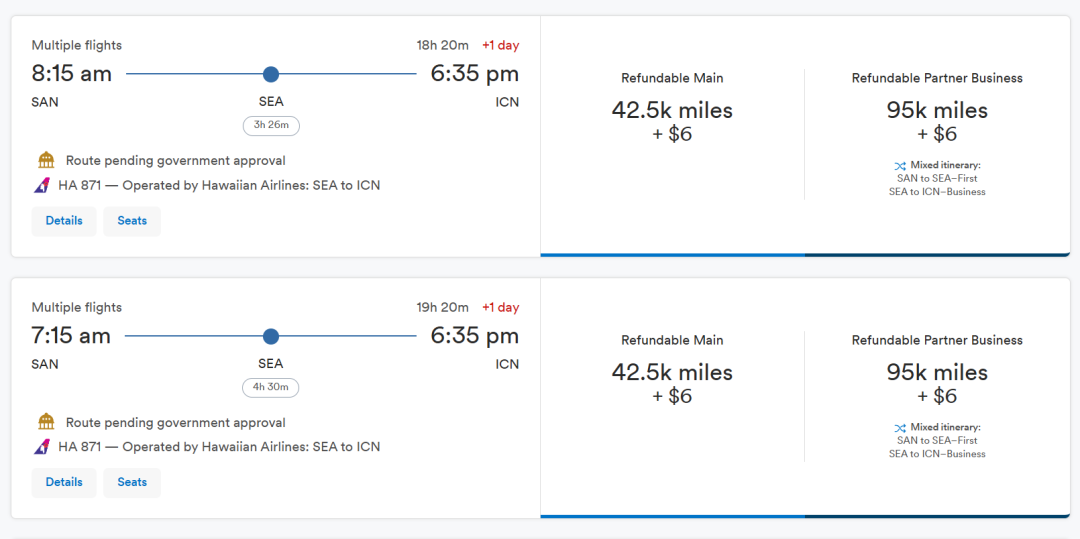Click government building icon on 7:15 am flight
The height and width of the screenshot is (539, 1080).
(46, 422)
